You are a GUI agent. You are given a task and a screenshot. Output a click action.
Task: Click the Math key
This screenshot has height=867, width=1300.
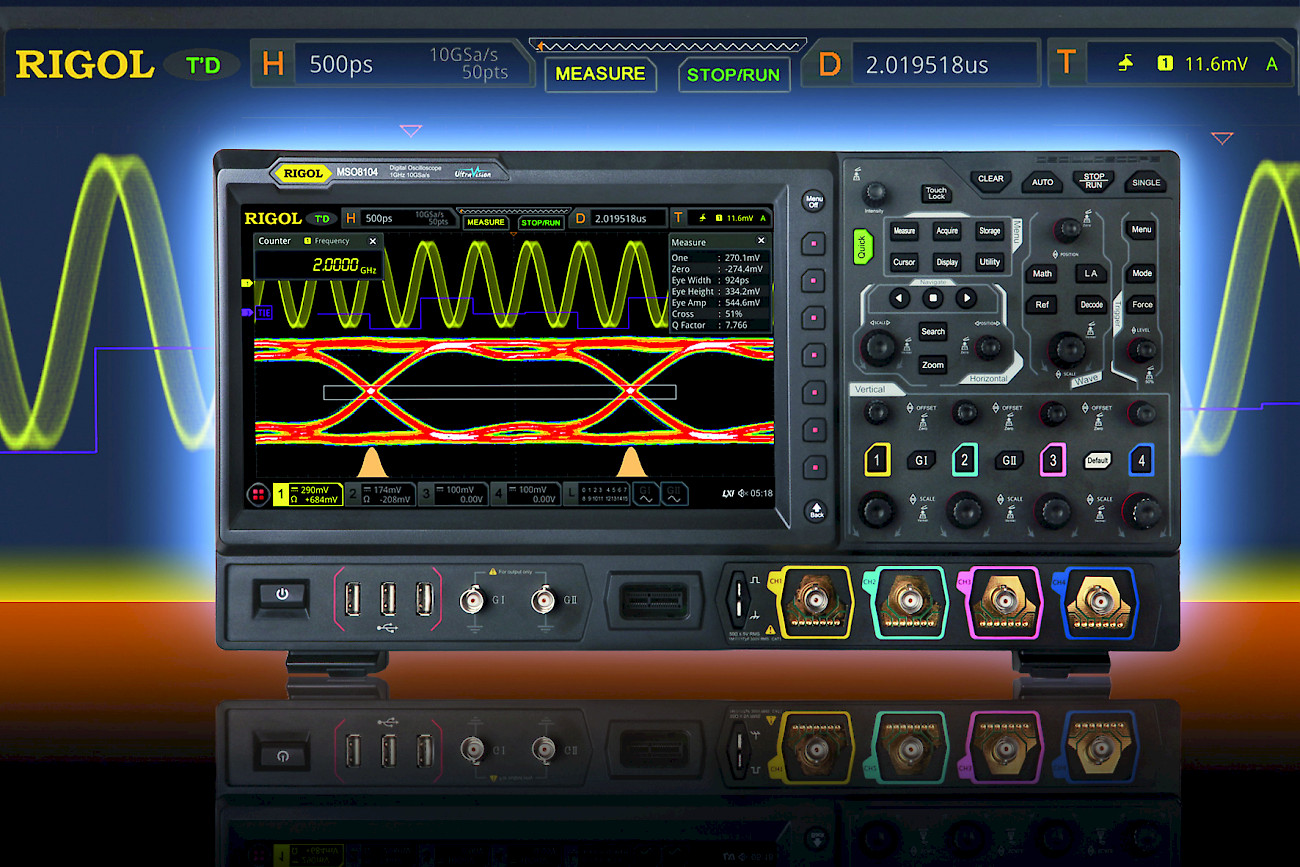point(1042,273)
